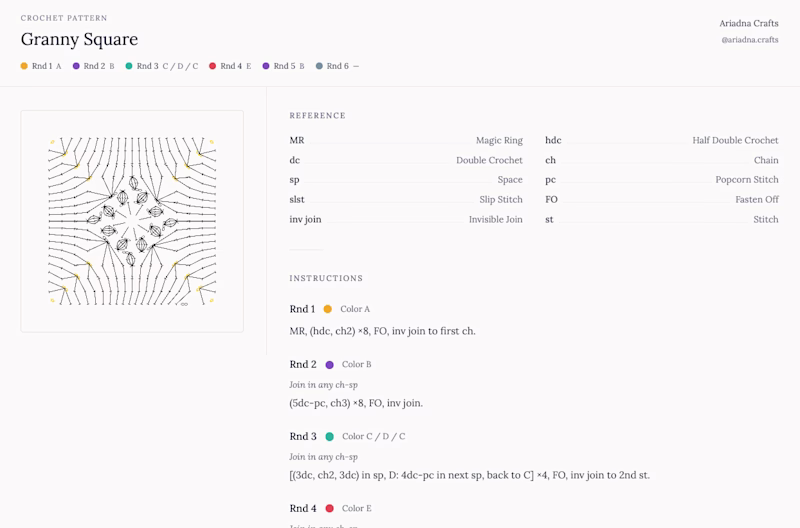Click the Ariadna Crafts author name
Viewport: 800px width, 528px height.
(x=749, y=22)
